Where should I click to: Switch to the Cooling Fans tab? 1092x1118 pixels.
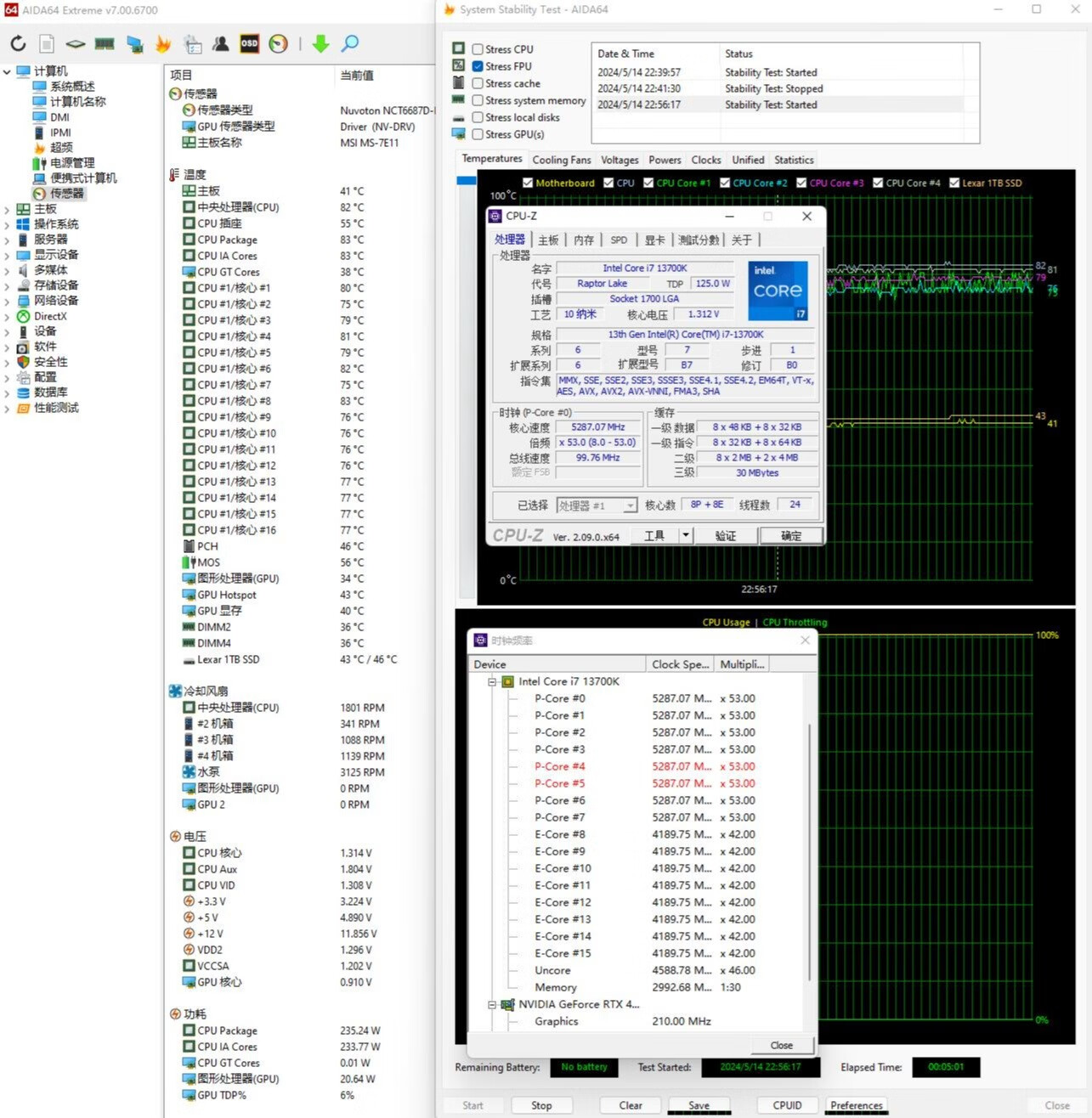coord(561,160)
